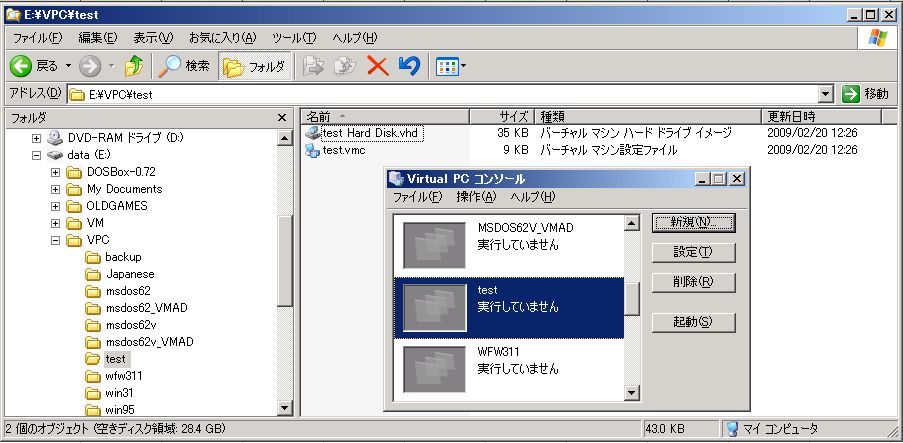Collapse the data (E:) drive node
The width and height of the screenshot is (903, 443).
click(x=36, y=155)
